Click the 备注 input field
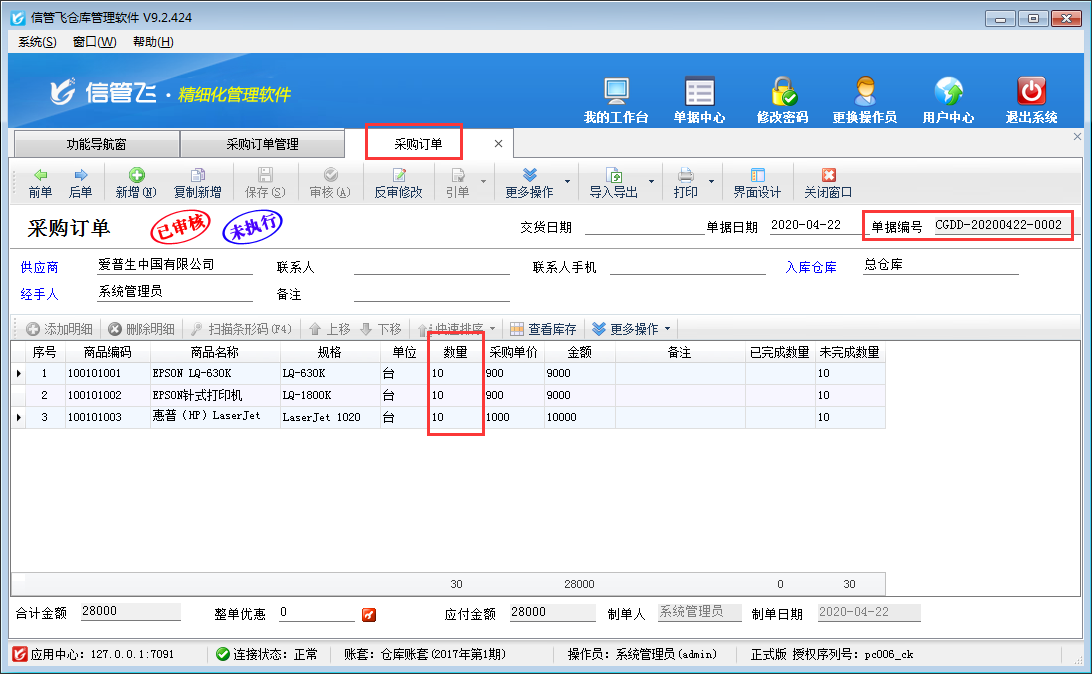 432,293
